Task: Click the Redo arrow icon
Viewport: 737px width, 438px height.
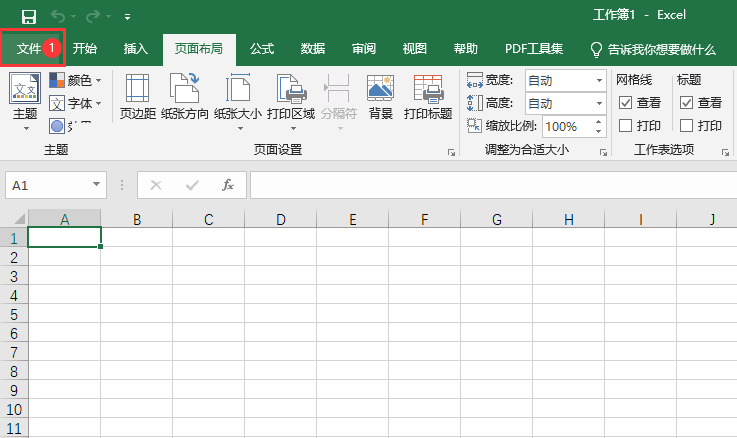Action: point(93,16)
